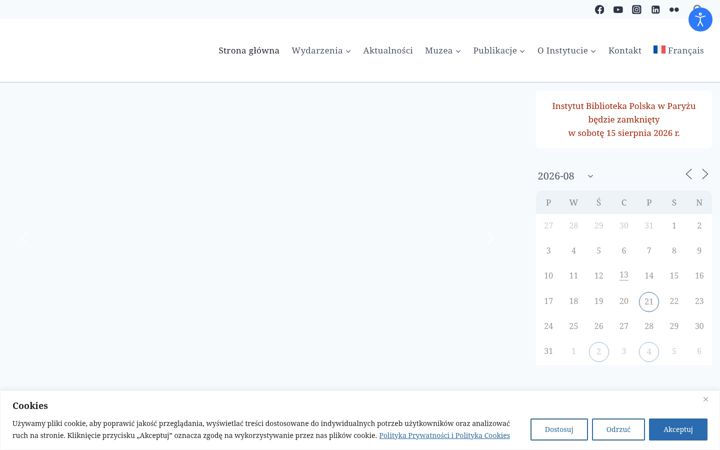
Task: Select calendar day 1 of August
Action: tap(674, 226)
